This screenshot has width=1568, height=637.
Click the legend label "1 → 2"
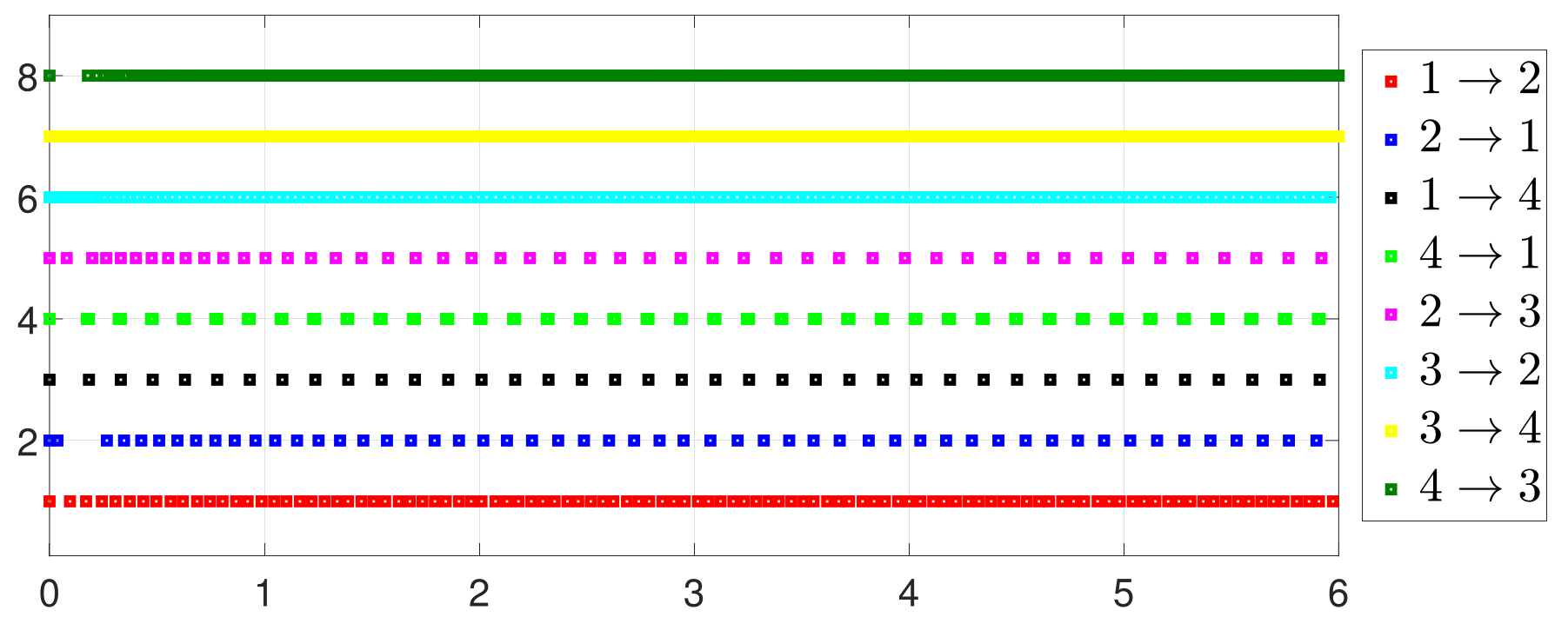tap(1480, 78)
